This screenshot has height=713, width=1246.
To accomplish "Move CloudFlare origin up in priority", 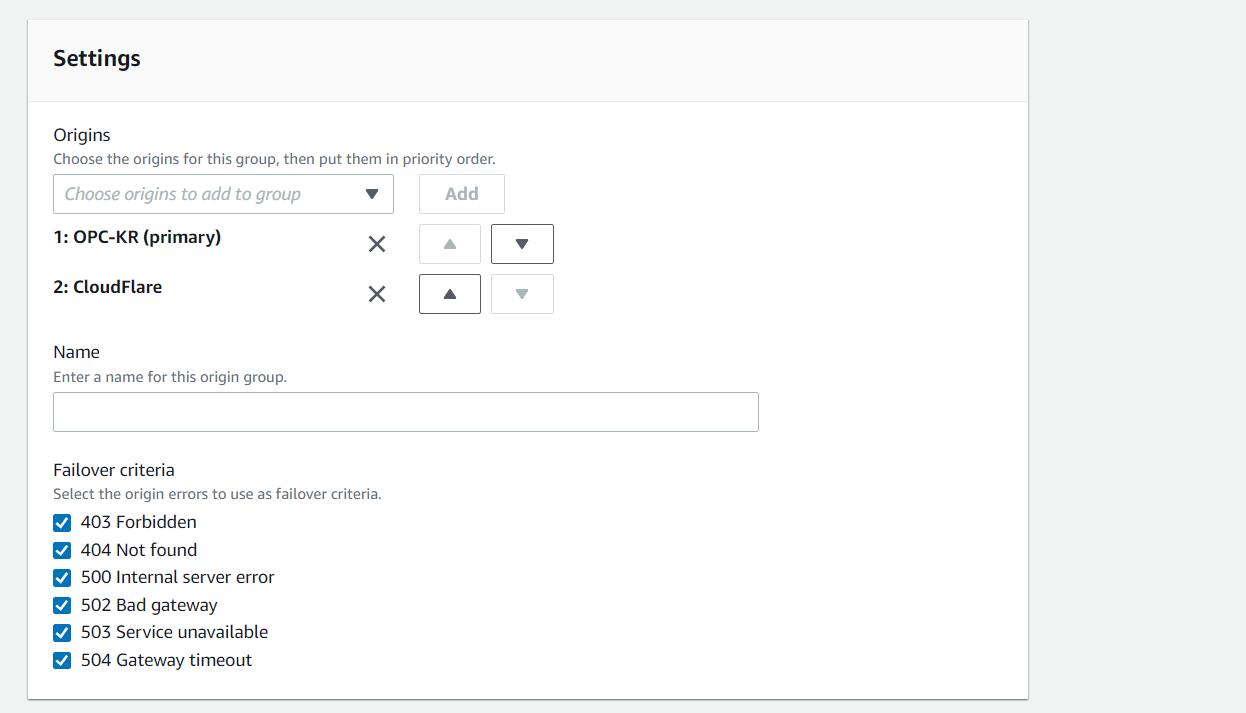I will [449, 294].
